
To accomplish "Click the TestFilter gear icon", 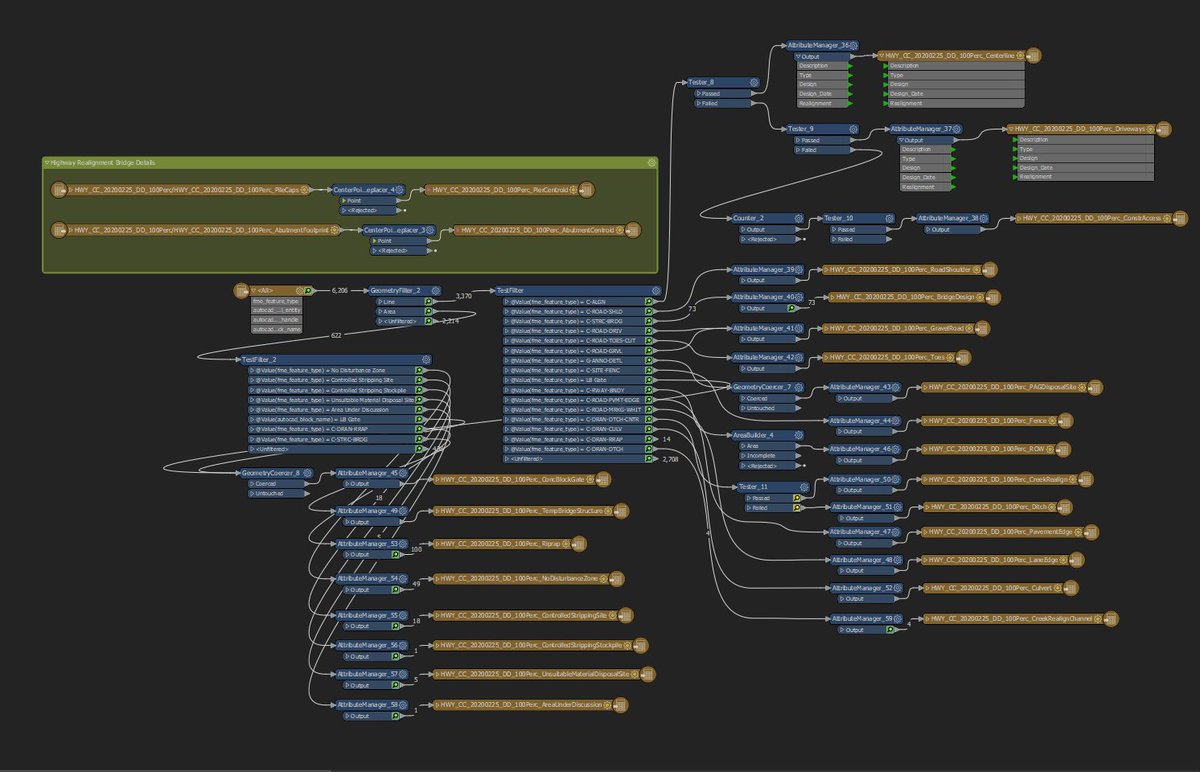I will point(654,290).
